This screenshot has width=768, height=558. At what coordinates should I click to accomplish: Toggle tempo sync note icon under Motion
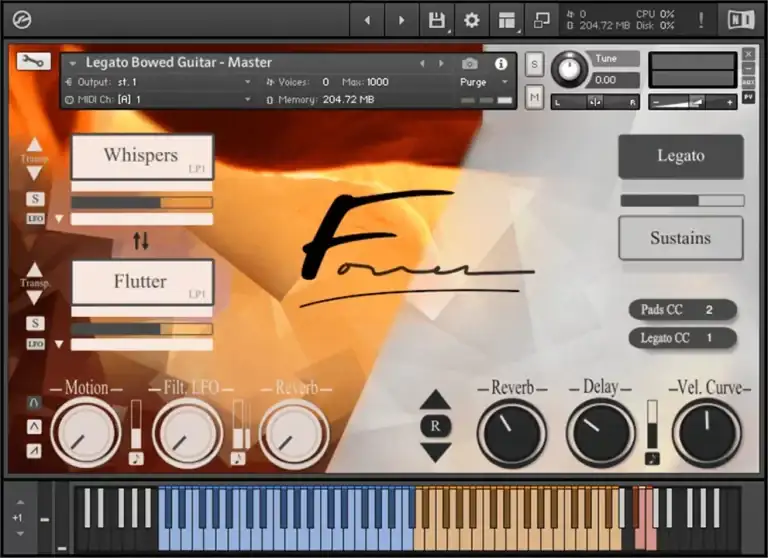[x=136, y=459]
